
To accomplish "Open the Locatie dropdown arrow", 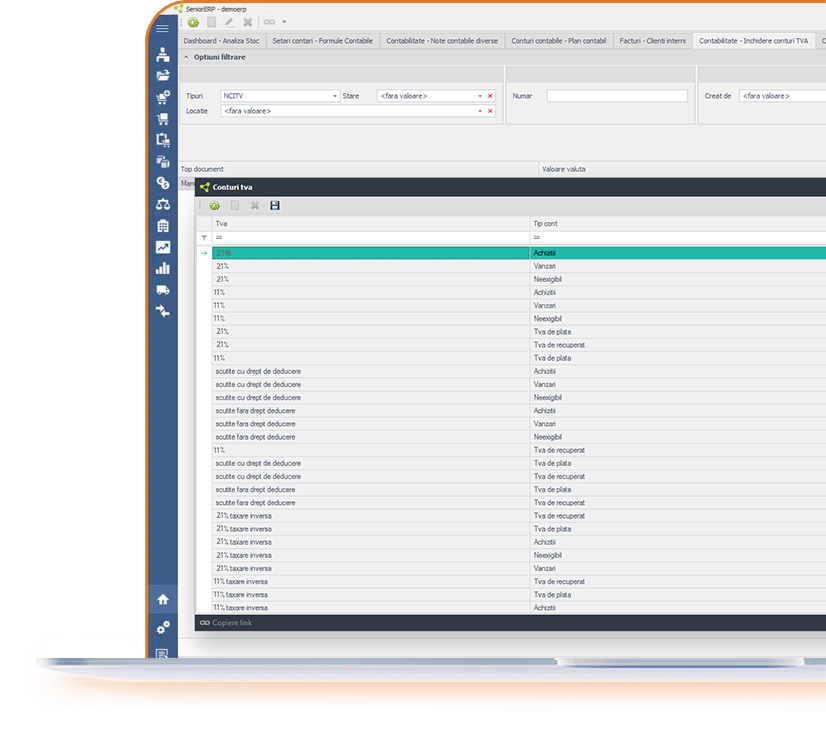I will [478, 111].
